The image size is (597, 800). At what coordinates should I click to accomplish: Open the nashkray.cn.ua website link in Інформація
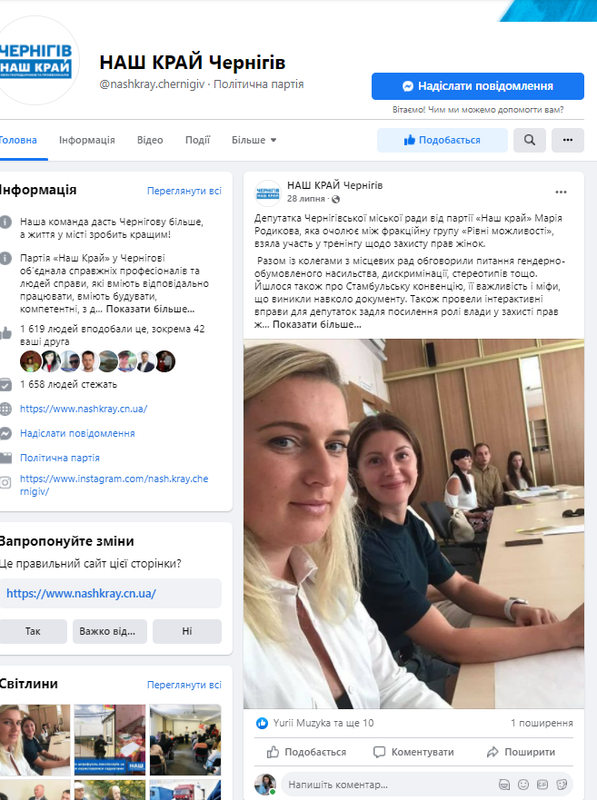coord(84,409)
